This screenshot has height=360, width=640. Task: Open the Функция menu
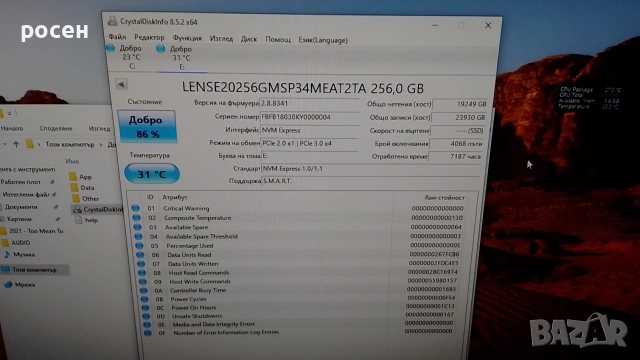(x=187, y=38)
